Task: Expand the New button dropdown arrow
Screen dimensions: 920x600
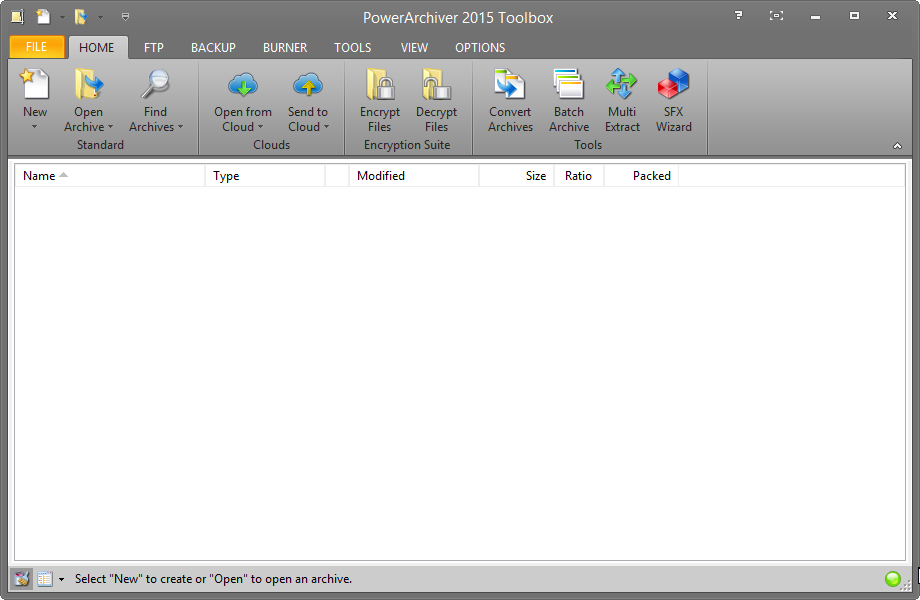Action: pos(35,127)
